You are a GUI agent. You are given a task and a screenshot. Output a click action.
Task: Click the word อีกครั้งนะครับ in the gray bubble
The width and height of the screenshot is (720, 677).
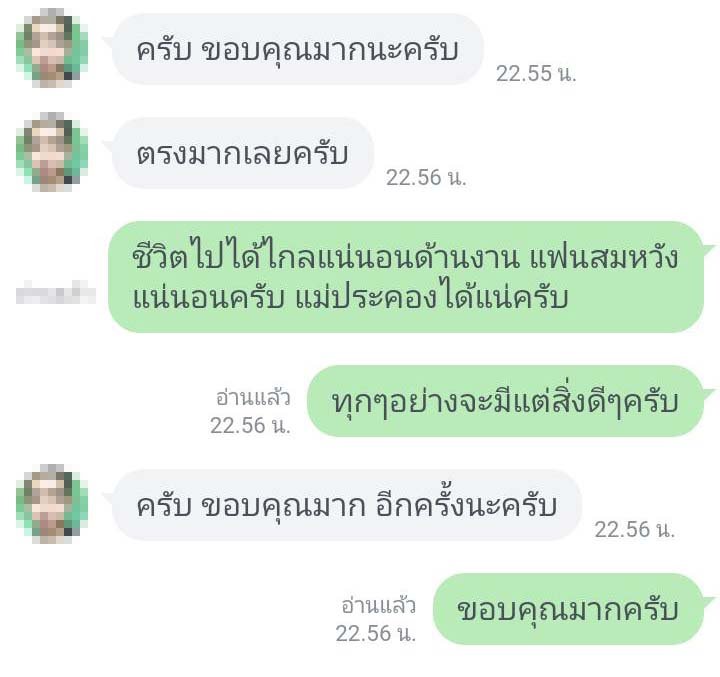click(467, 504)
